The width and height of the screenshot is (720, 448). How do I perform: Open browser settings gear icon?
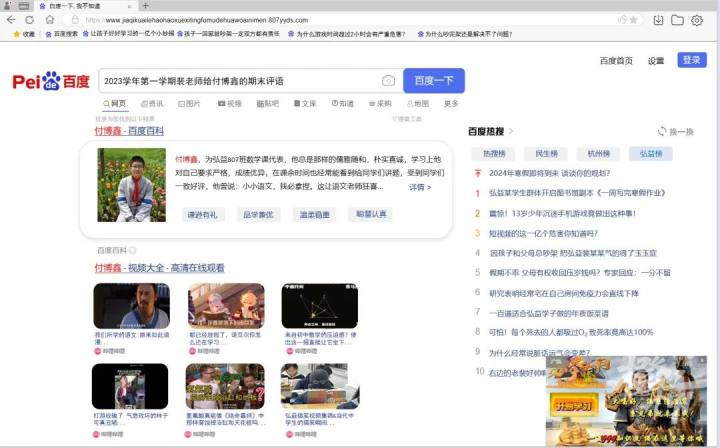pos(697,20)
